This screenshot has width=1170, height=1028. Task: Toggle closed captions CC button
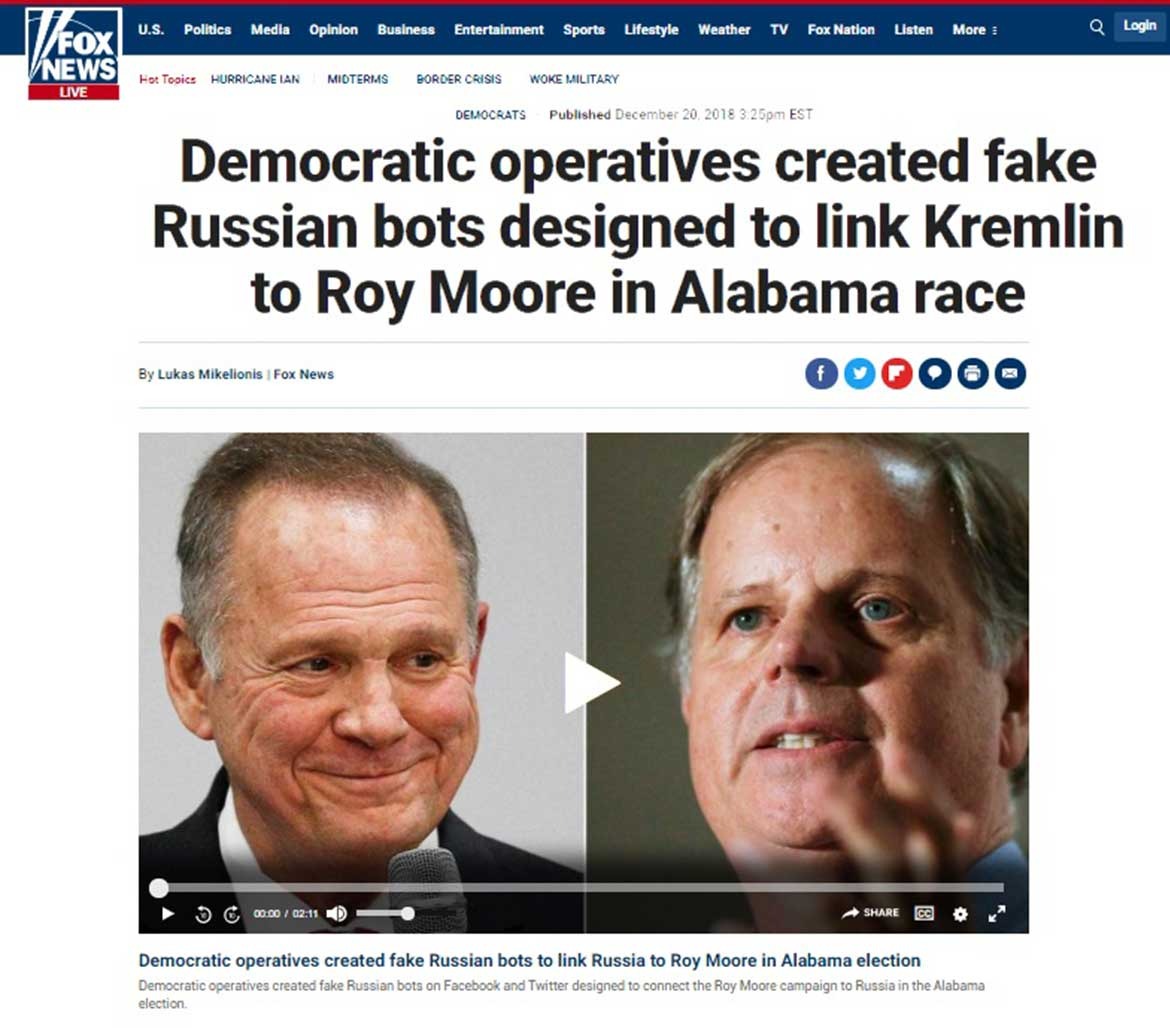pos(924,914)
